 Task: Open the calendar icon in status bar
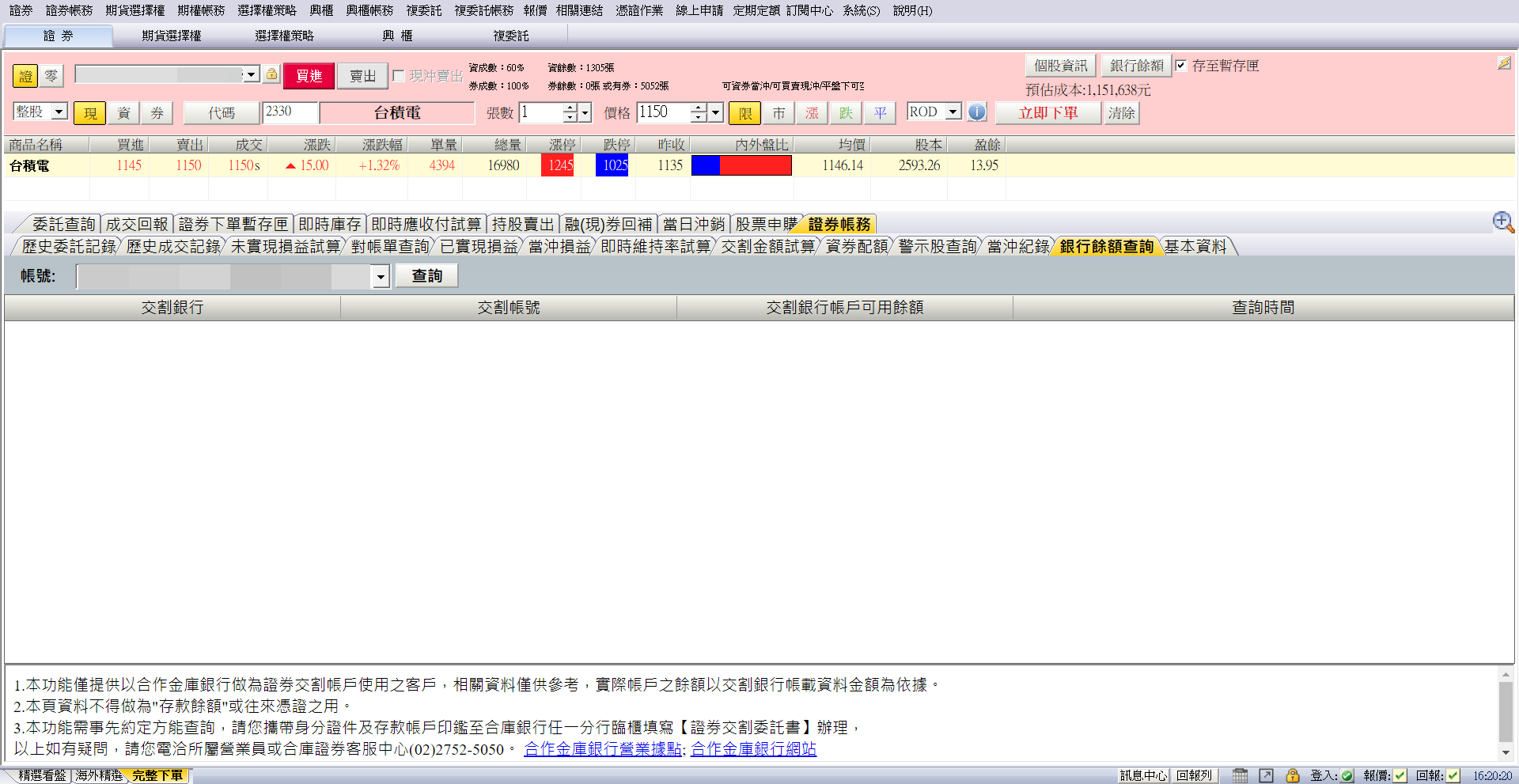[x=1240, y=775]
